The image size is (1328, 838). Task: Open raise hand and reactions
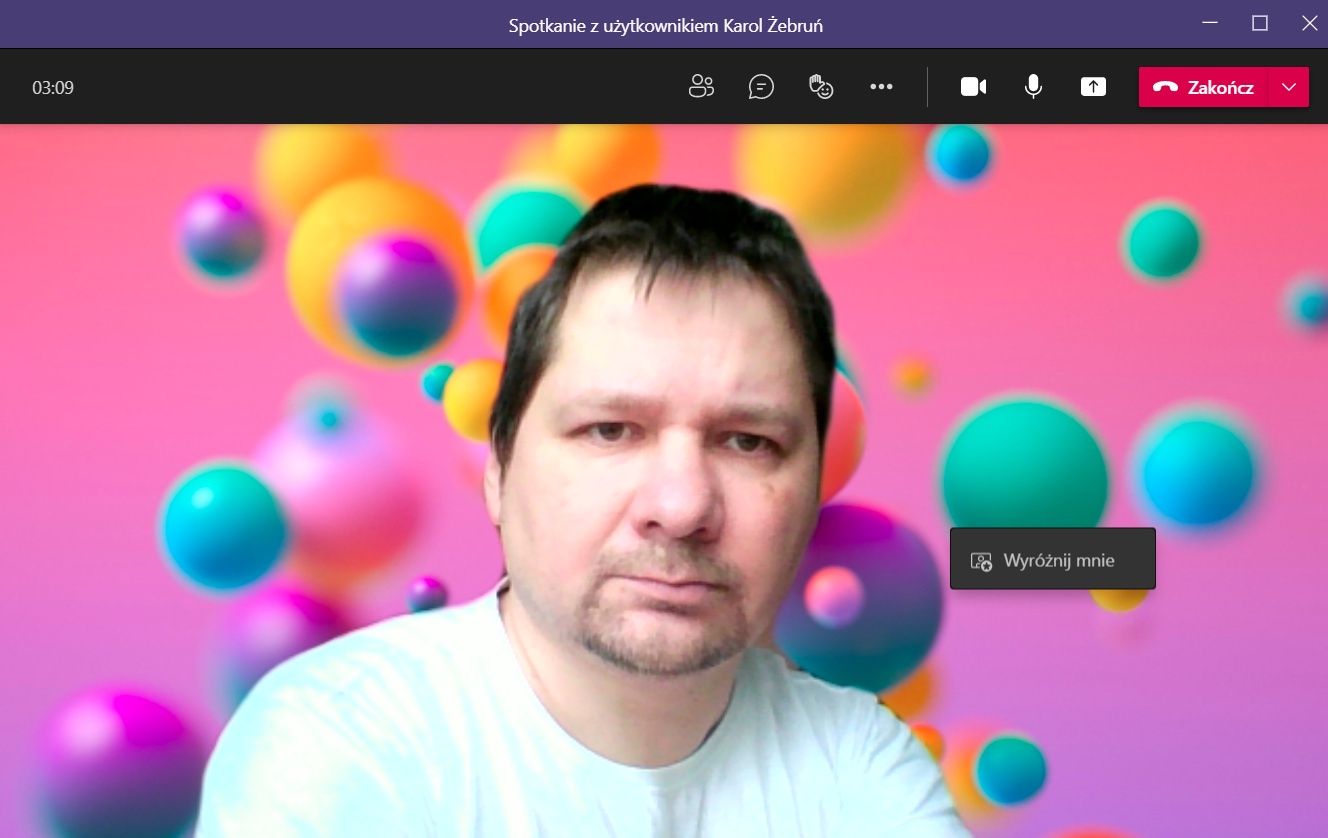[821, 87]
